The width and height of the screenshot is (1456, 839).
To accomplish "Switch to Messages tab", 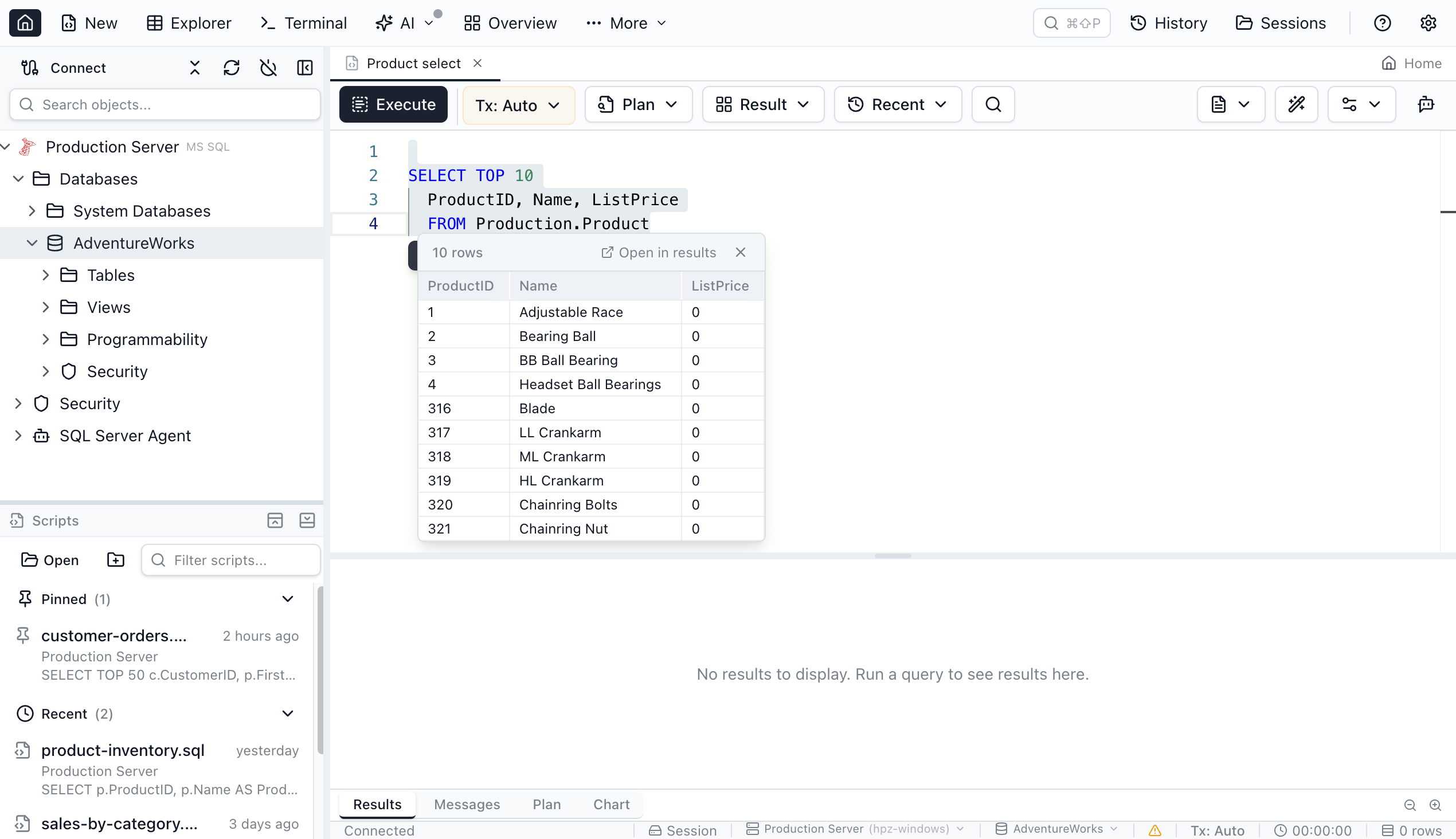I will 467,805.
